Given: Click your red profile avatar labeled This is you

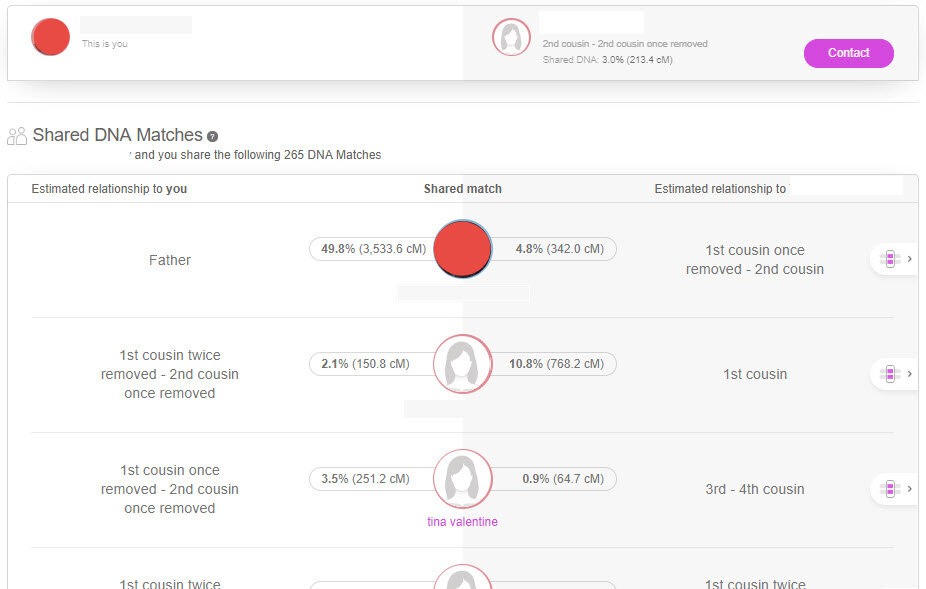Looking at the screenshot, I should [51, 37].
